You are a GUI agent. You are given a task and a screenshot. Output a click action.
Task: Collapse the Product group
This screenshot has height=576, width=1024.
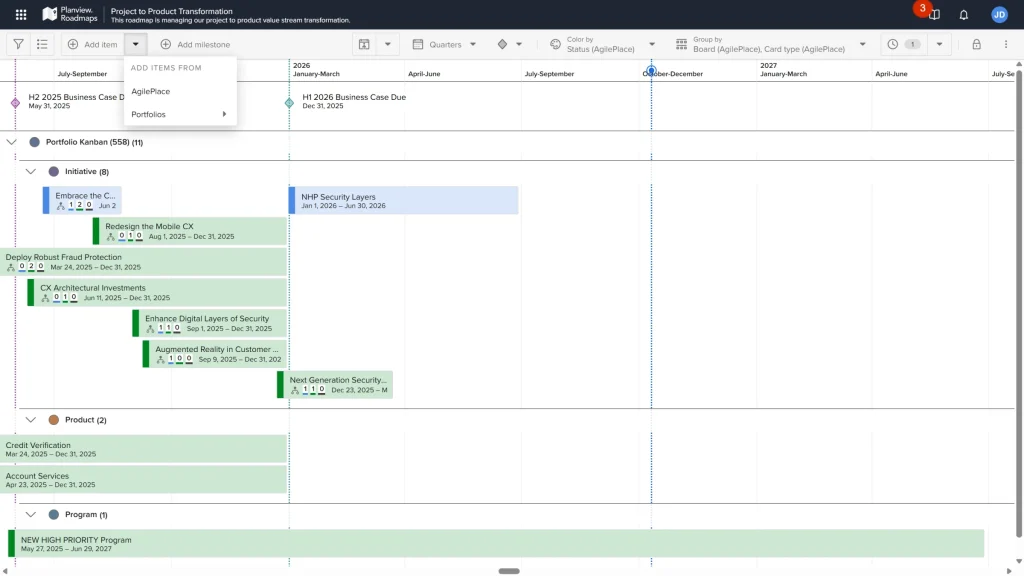31,420
